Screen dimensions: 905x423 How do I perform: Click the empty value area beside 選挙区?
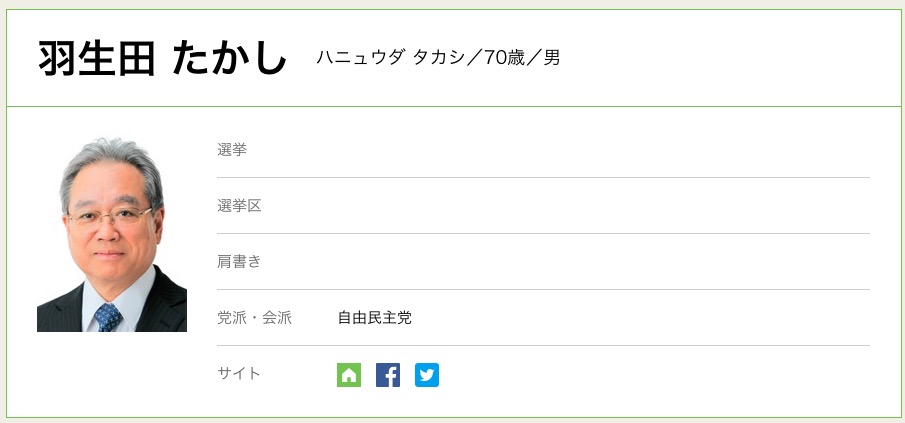[x=600, y=206]
